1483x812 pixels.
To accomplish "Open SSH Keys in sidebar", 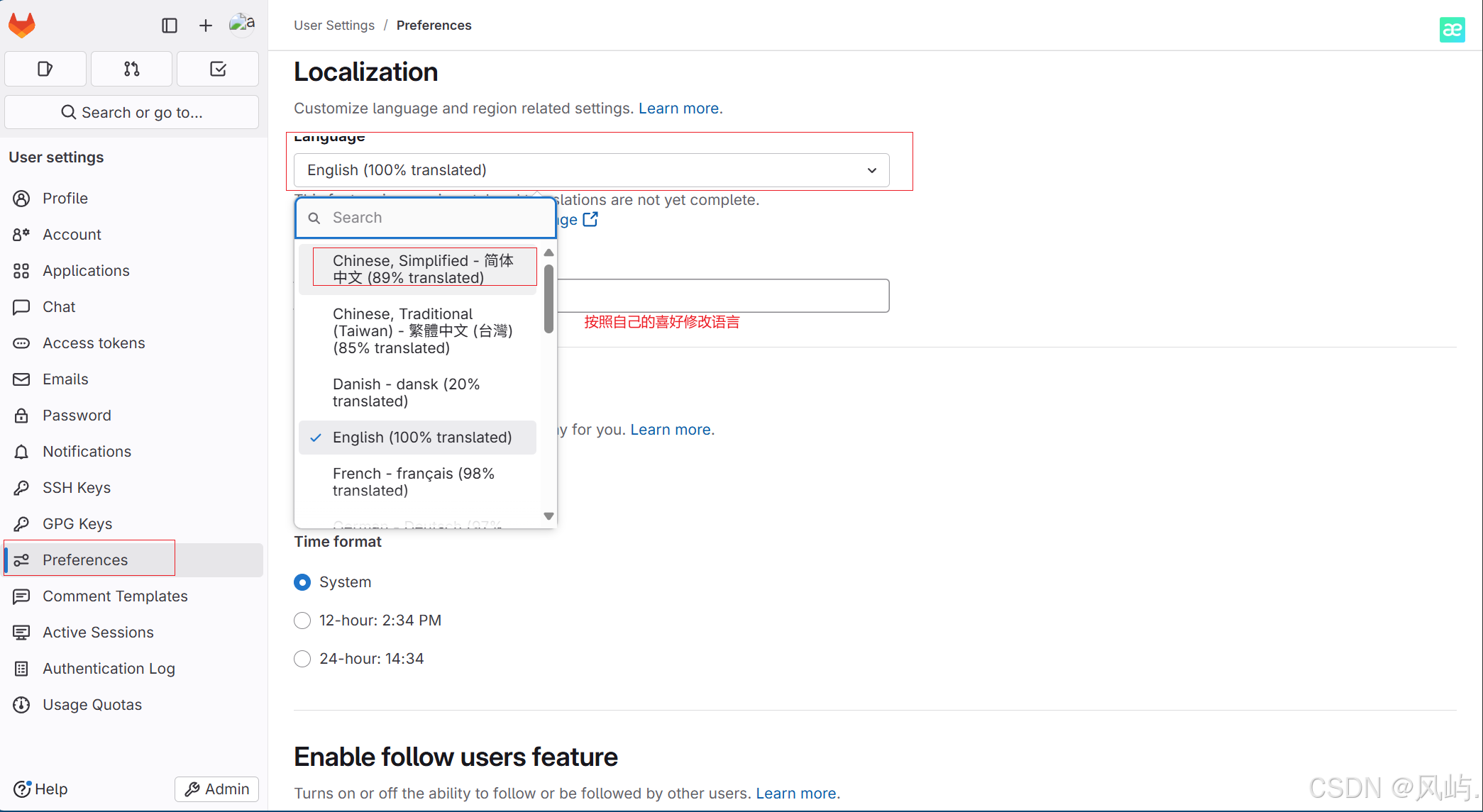I will [x=77, y=487].
